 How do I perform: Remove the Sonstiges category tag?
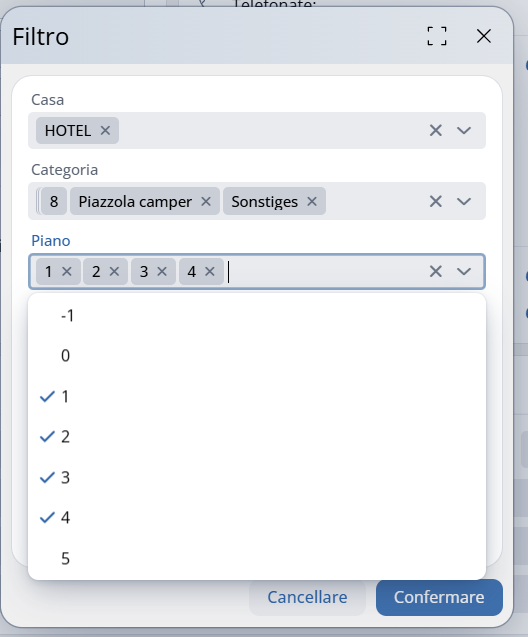312,201
